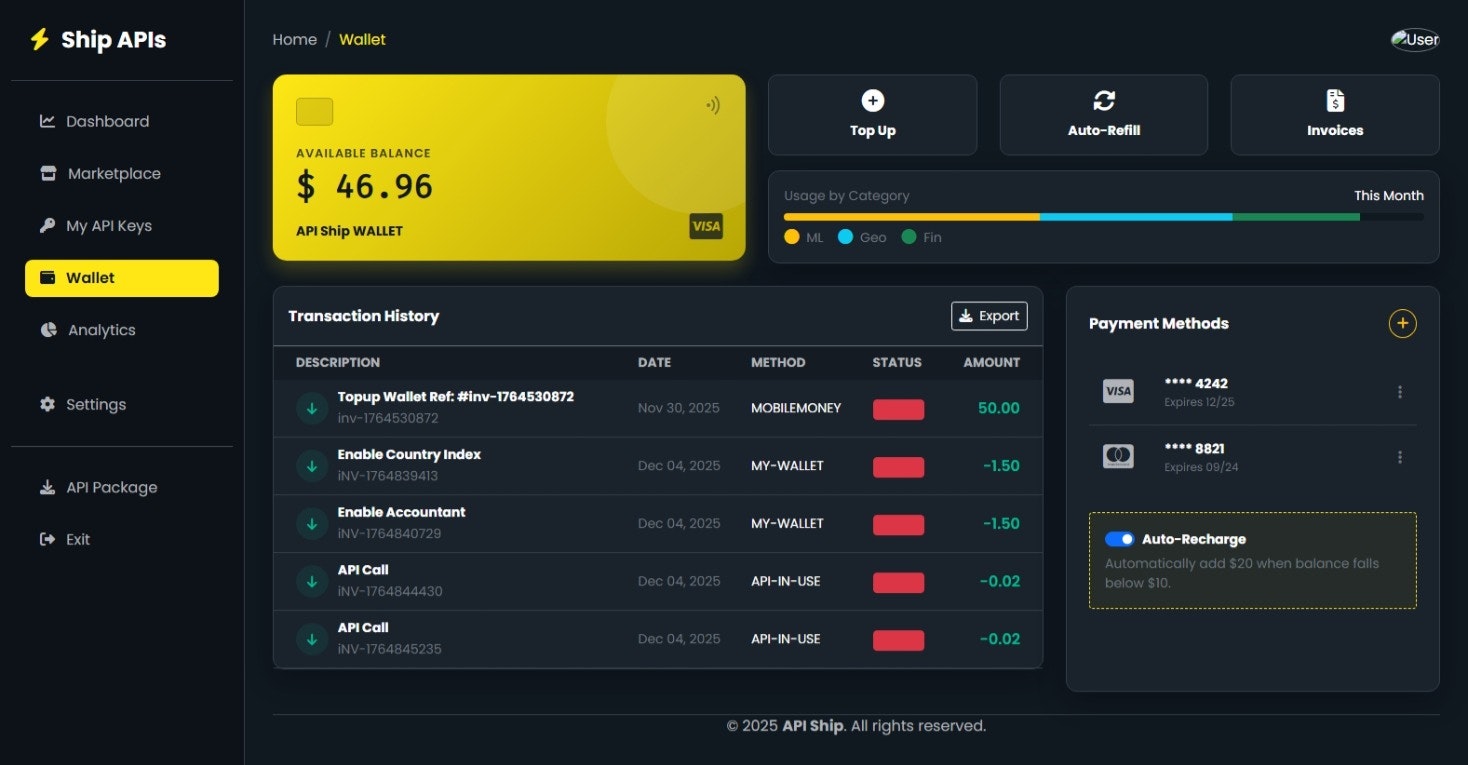
Task: Export the transaction history
Action: coord(988,315)
